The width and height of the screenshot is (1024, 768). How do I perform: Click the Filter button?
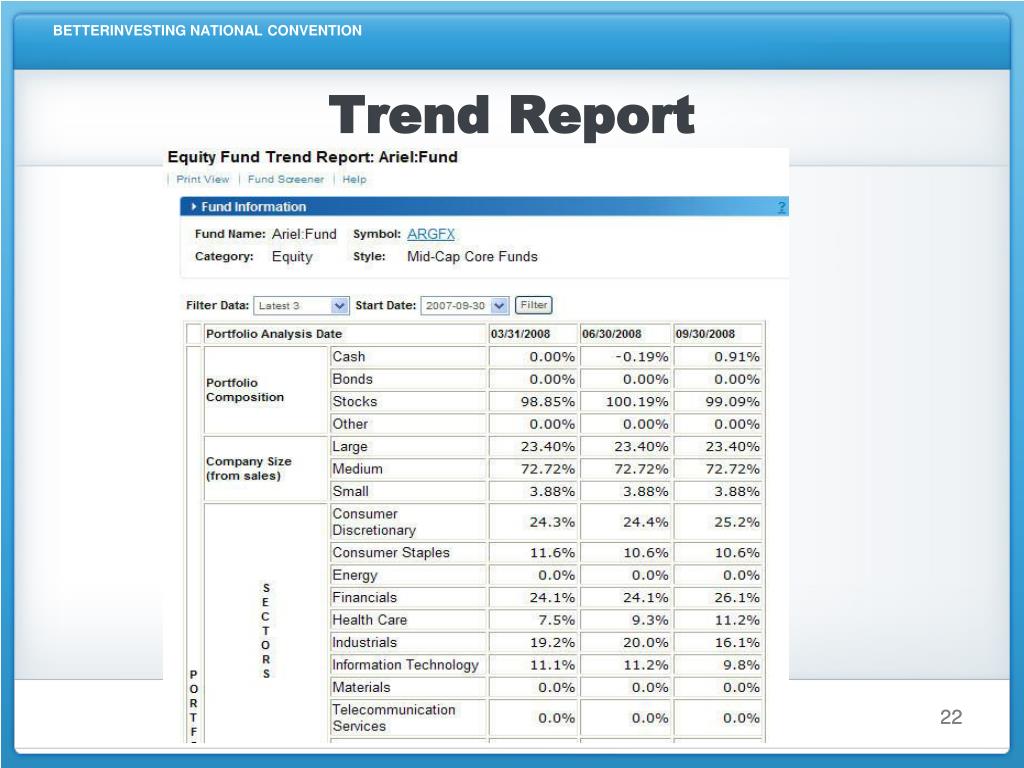click(x=534, y=305)
